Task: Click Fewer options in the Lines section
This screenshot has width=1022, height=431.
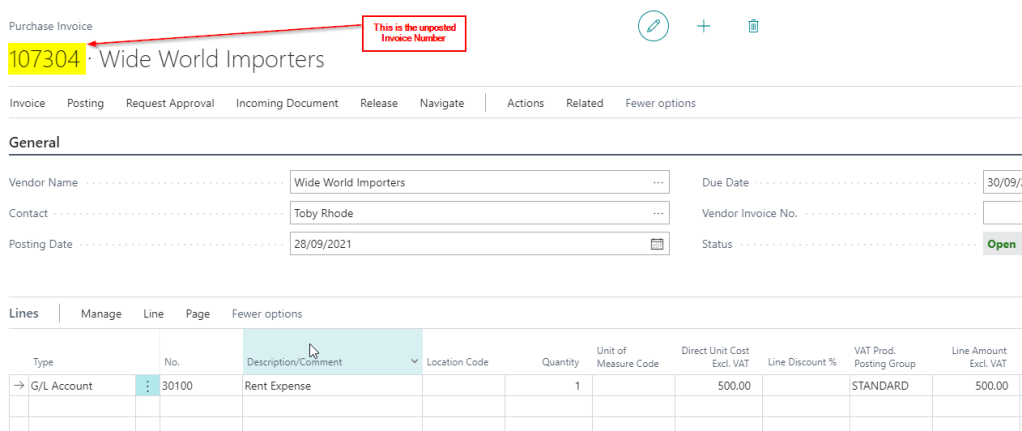Action: [267, 314]
